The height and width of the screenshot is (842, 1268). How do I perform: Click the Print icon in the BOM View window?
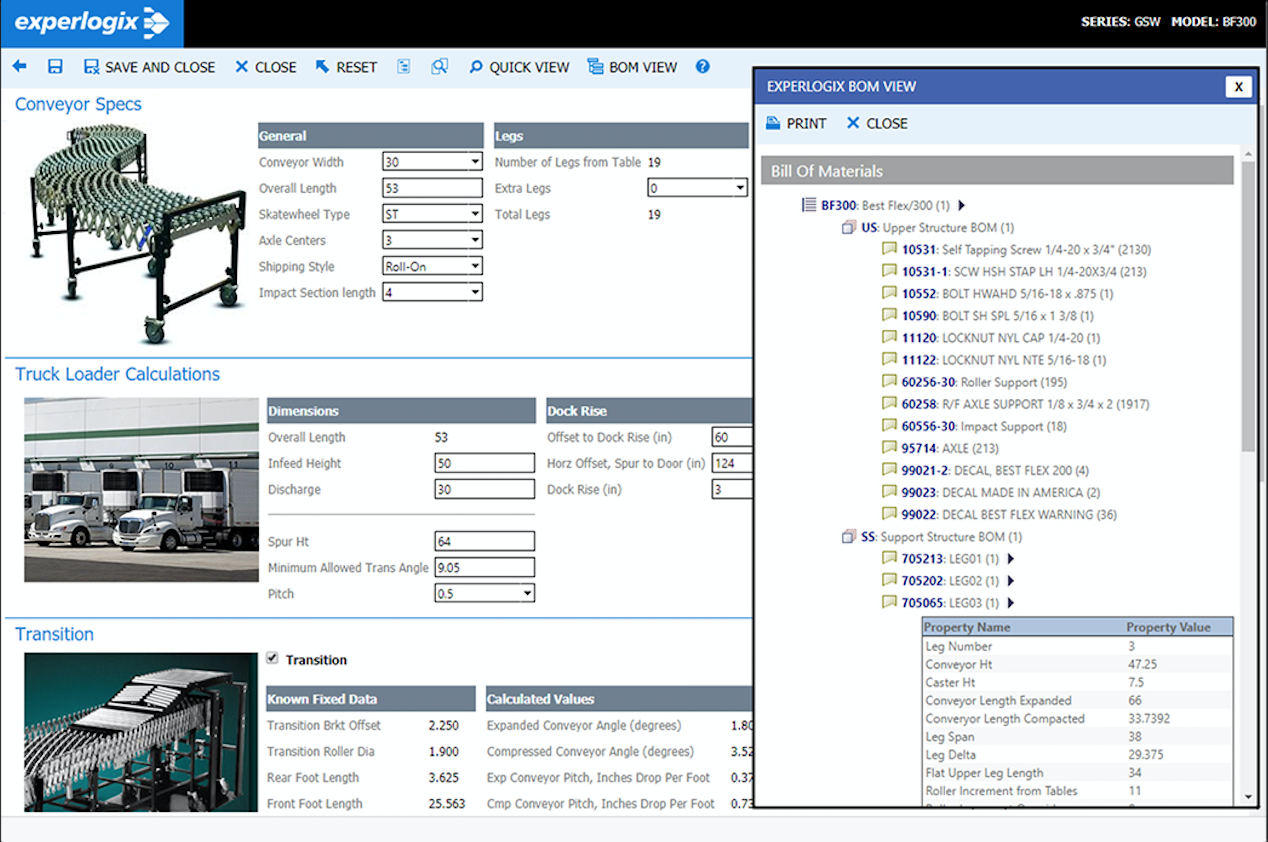[x=796, y=123]
